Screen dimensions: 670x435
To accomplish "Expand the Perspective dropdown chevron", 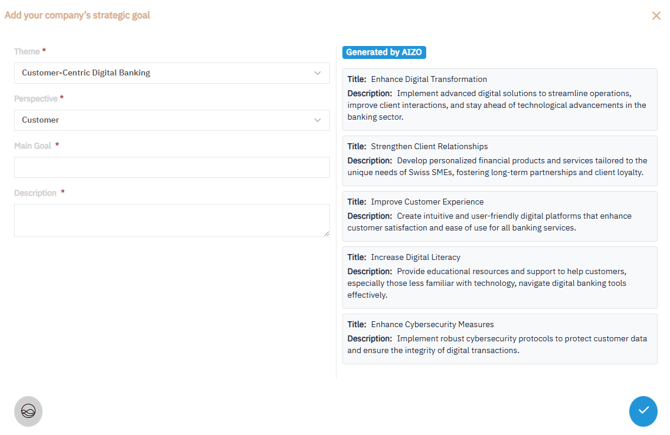I will (317, 120).
